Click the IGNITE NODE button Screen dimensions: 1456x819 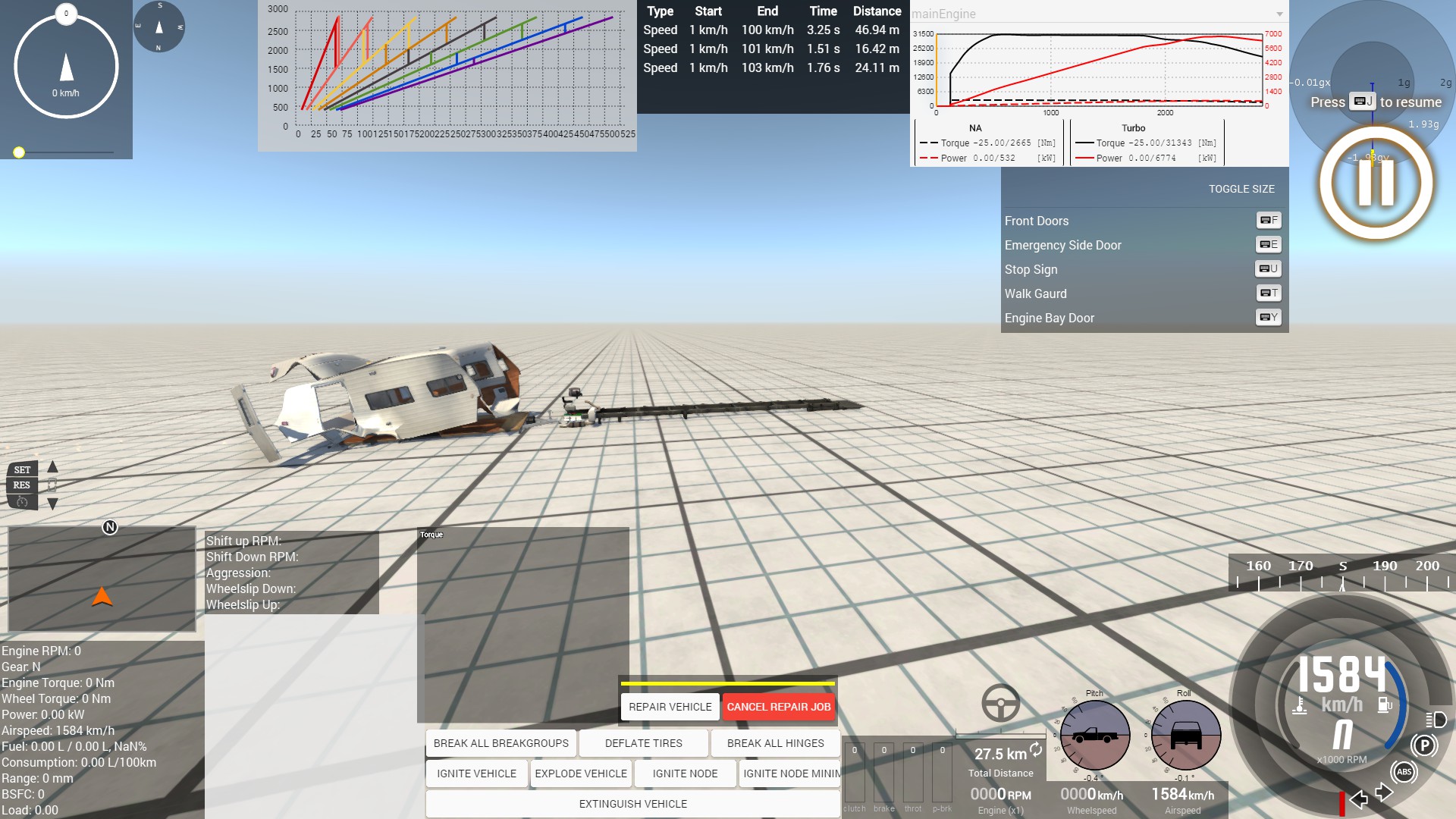click(x=685, y=773)
